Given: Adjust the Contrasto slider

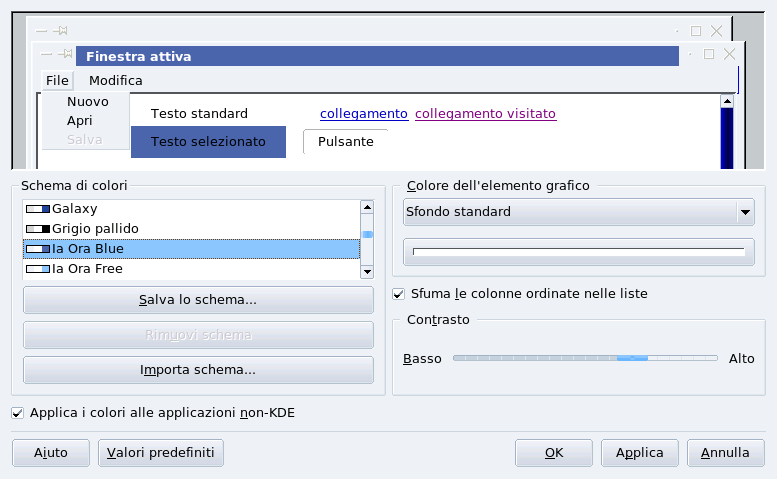Looking at the screenshot, I should (632, 358).
